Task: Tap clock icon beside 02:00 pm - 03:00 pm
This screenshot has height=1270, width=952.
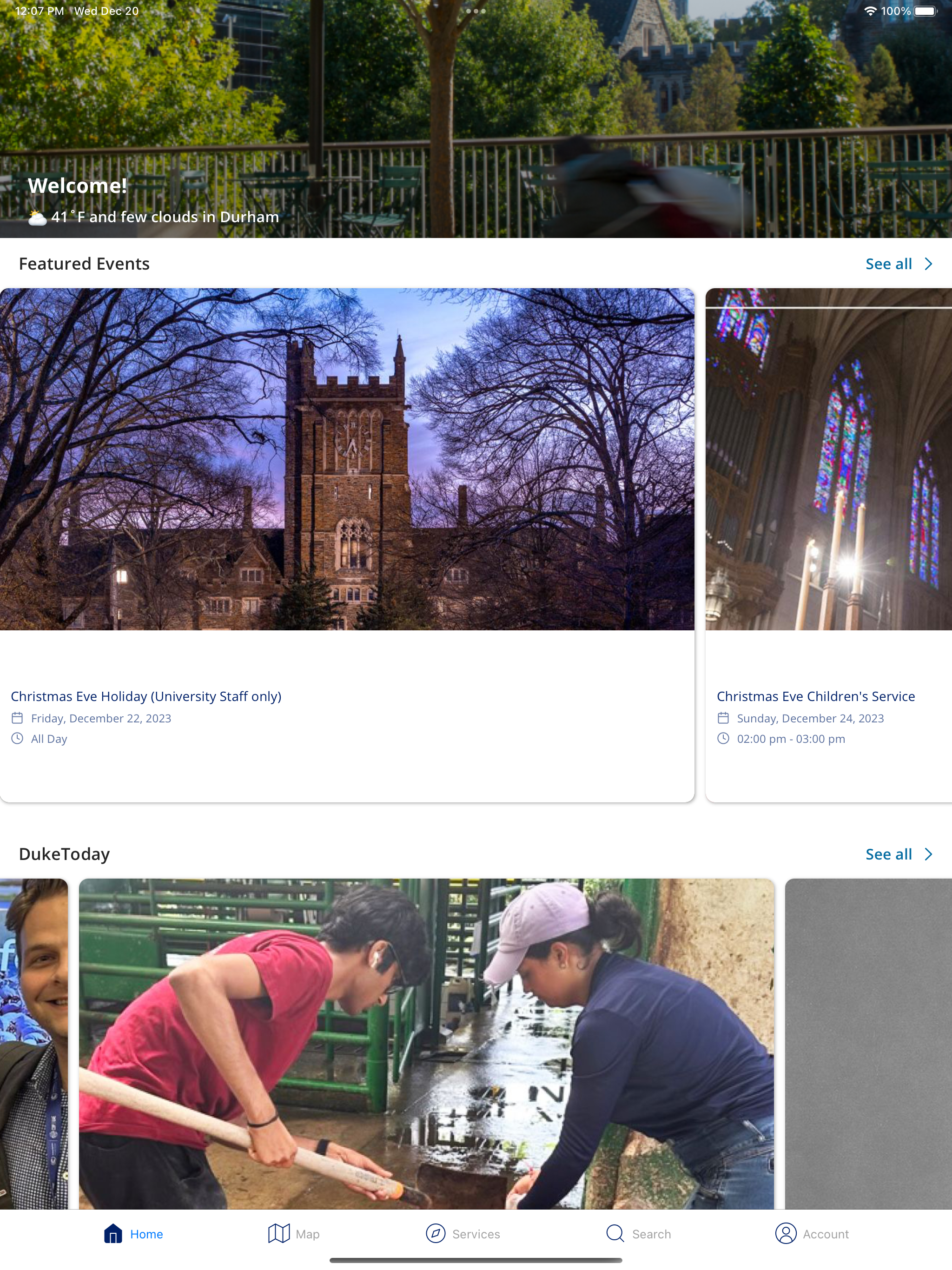Action: [x=723, y=738]
